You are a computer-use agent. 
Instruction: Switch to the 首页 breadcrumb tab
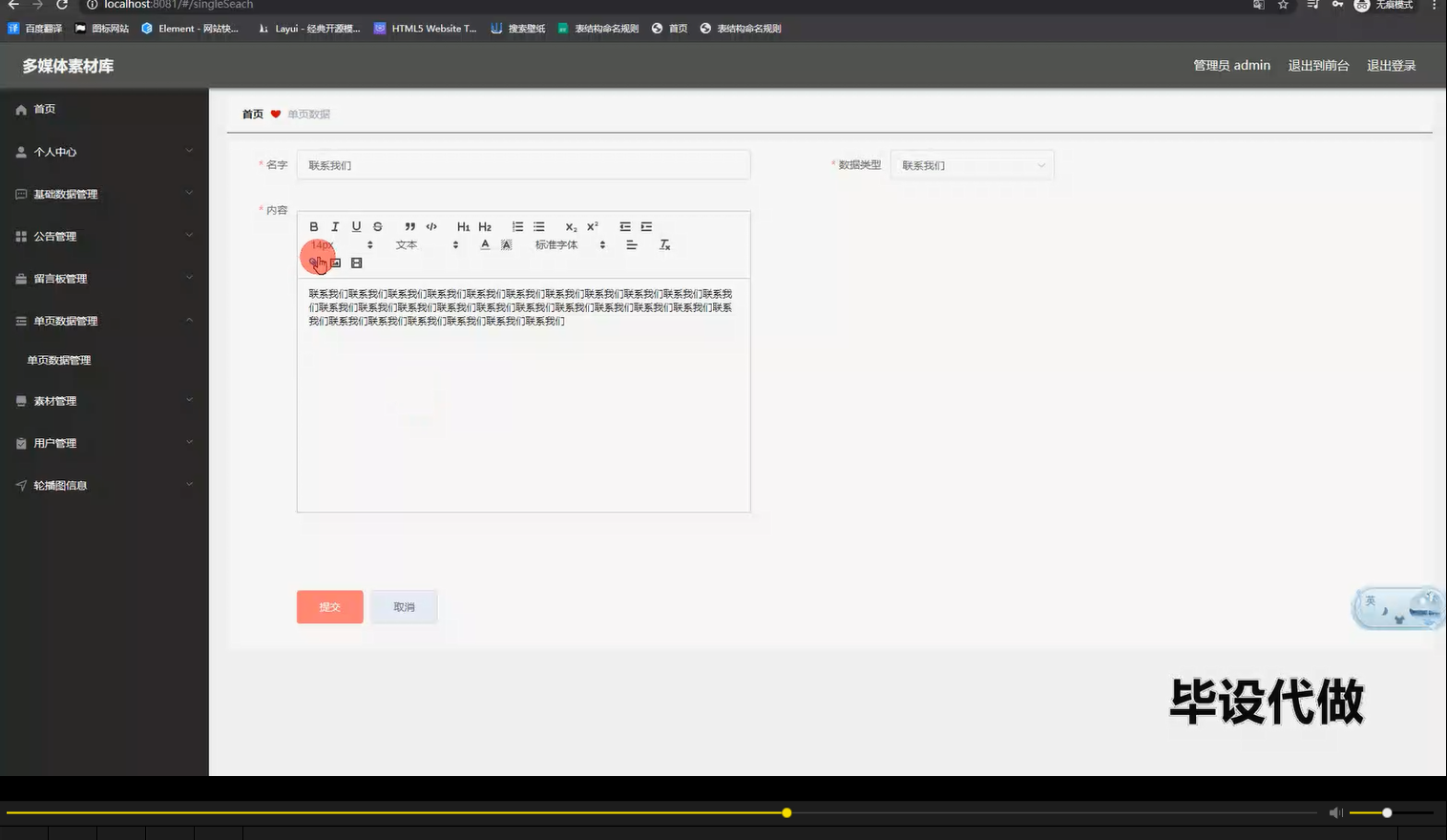[x=252, y=114]
